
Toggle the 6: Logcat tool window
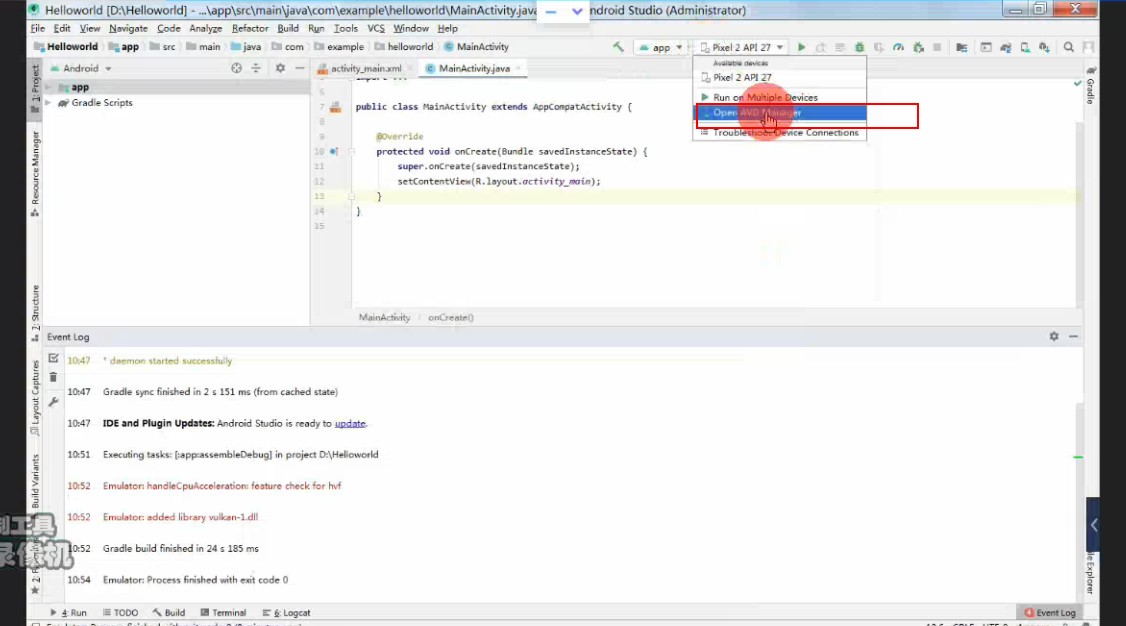(287, 612)
